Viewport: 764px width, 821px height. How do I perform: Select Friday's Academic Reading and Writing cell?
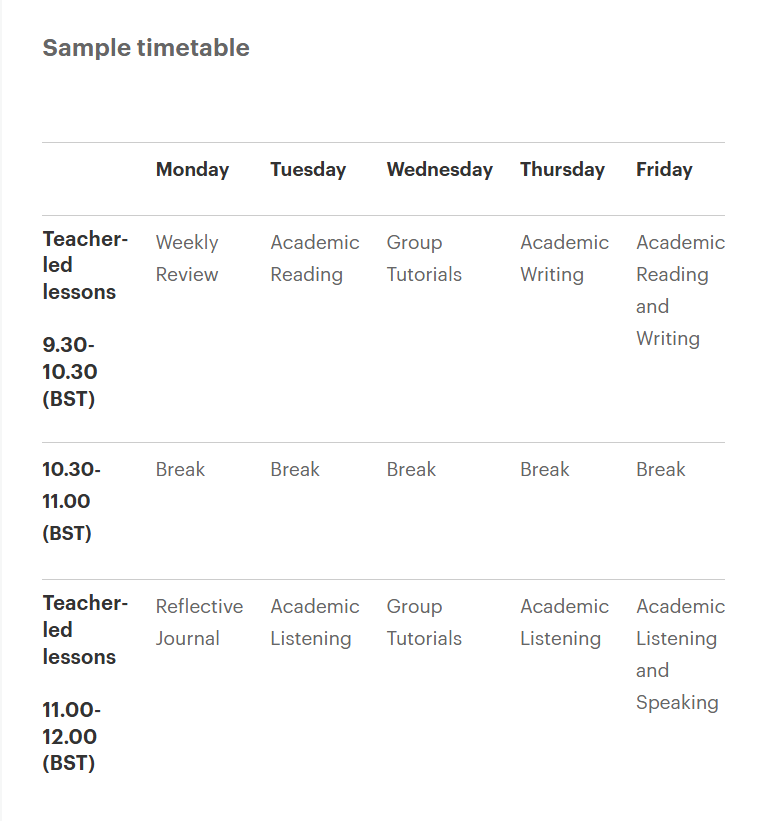tap(680, 290)
